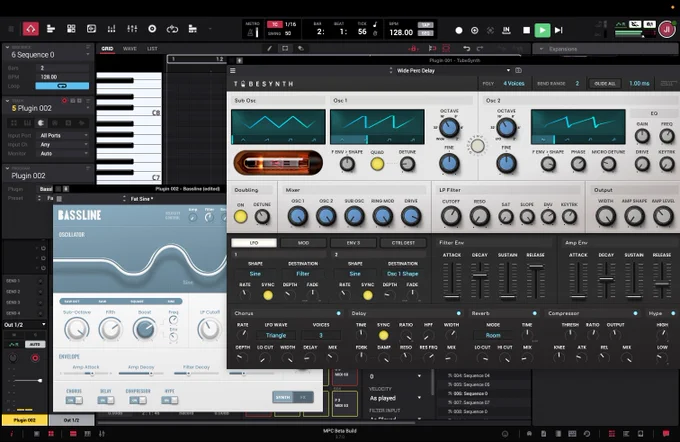680x442 pixels.
Task: Toggle the metronome icon
Action: click(250, 32)
